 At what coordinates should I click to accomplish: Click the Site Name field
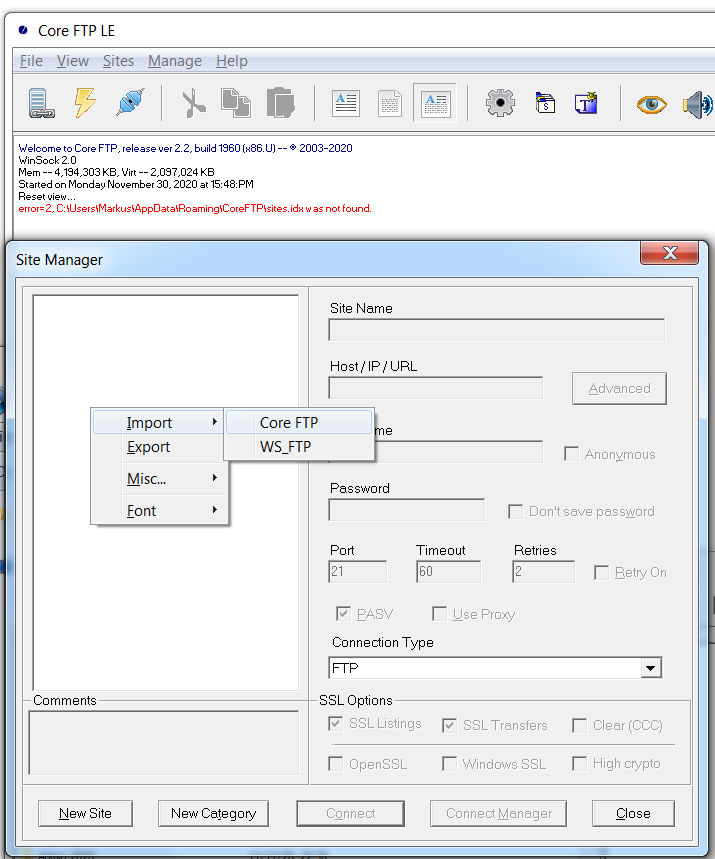[x=497, y=330]
